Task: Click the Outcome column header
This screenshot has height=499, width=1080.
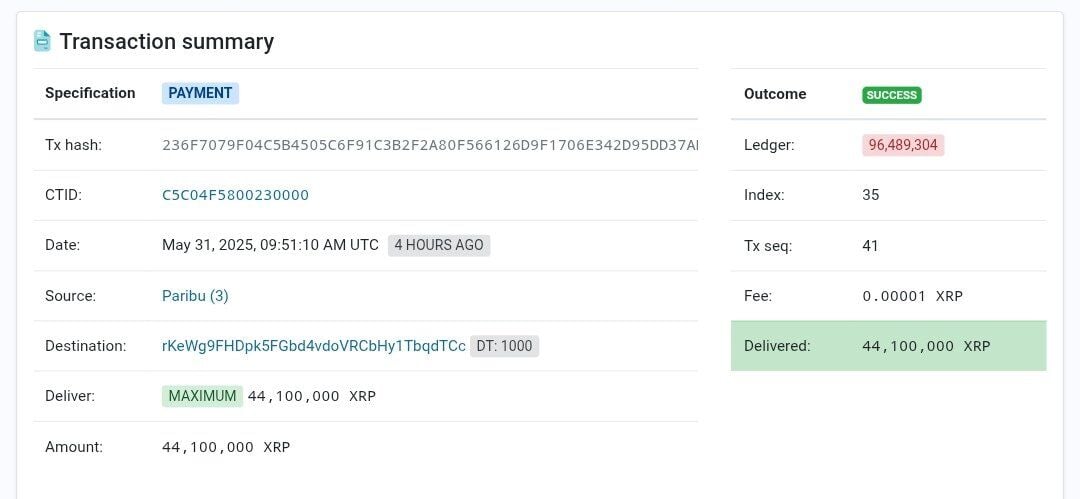Action: click(x=775, y=94)
